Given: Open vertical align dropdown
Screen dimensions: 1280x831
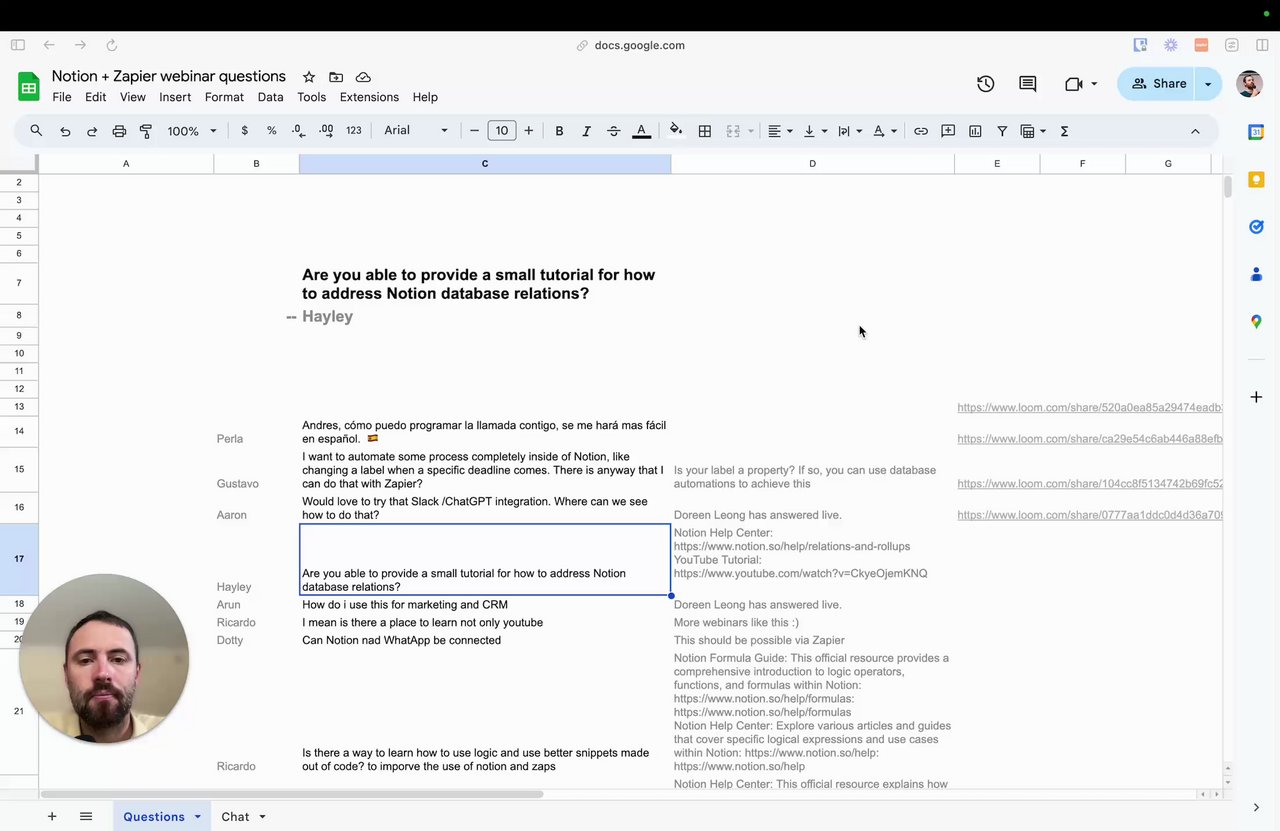Looking at the screenshot, I should pyautogui.click(x=815, y=131).
